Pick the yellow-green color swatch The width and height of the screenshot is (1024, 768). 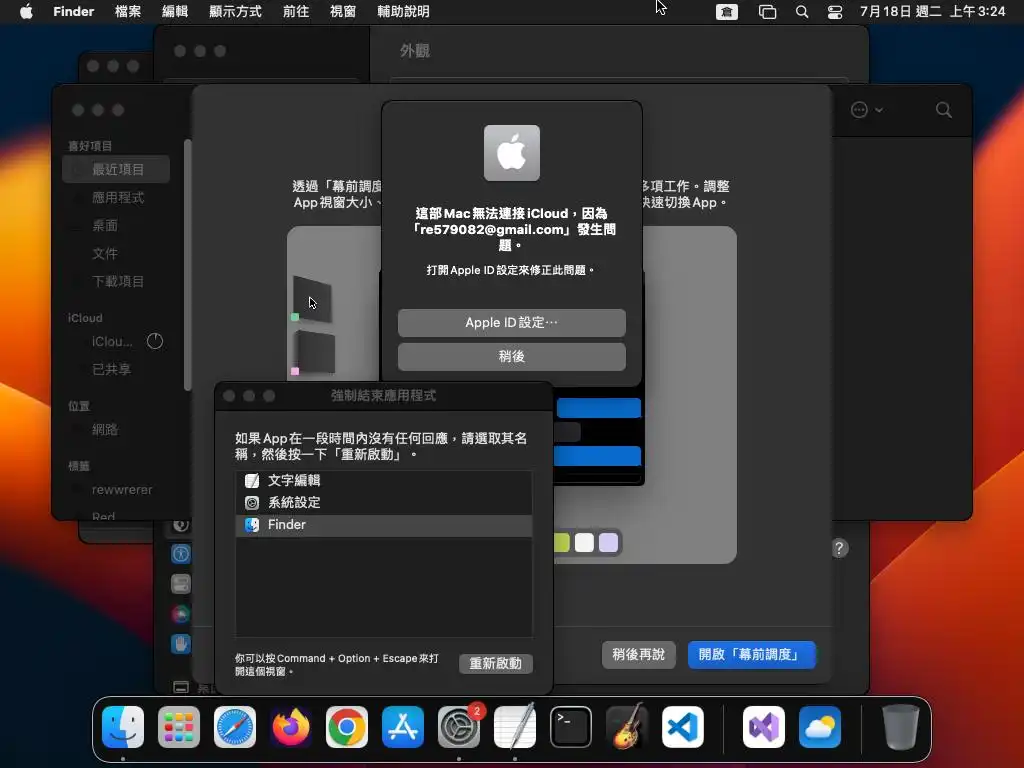[562, 543]
